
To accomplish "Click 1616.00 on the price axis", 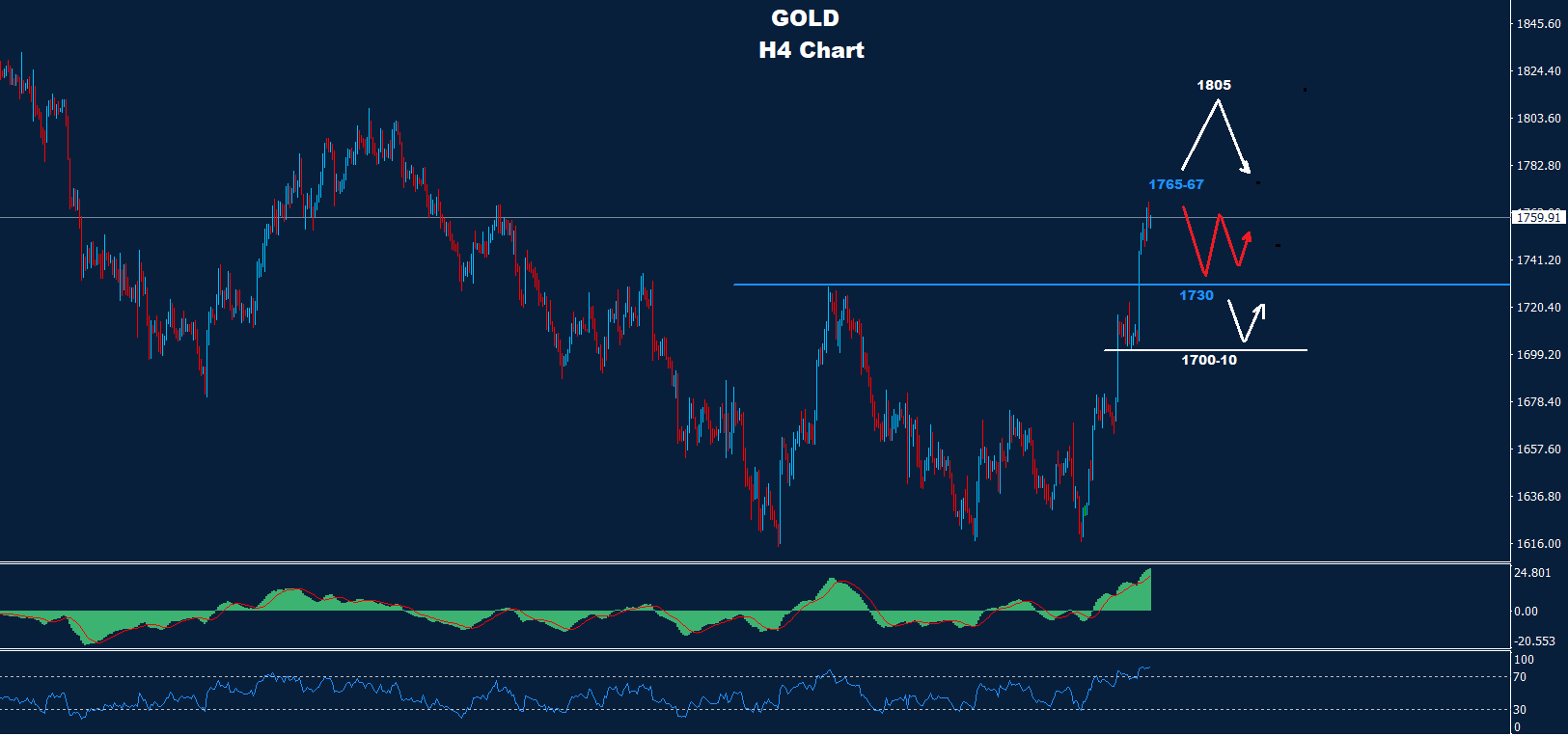I will (x=1538, y=544).
